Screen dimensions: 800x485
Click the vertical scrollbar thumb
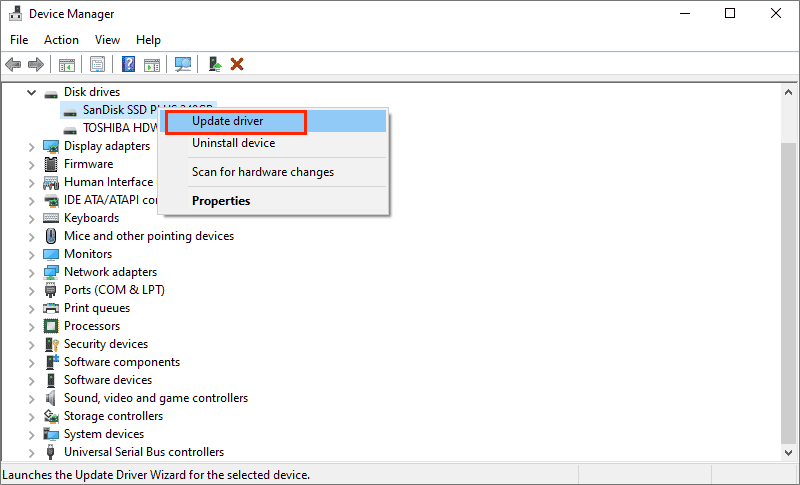point(788,293)
